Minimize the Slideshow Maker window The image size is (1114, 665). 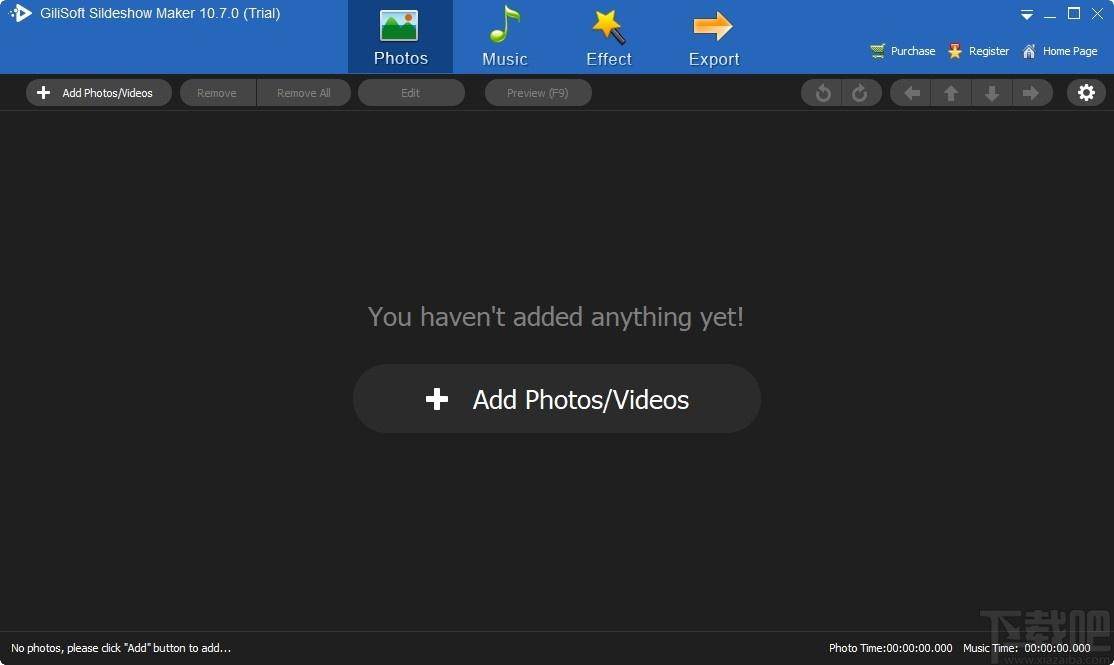(x=1050, y=14)
